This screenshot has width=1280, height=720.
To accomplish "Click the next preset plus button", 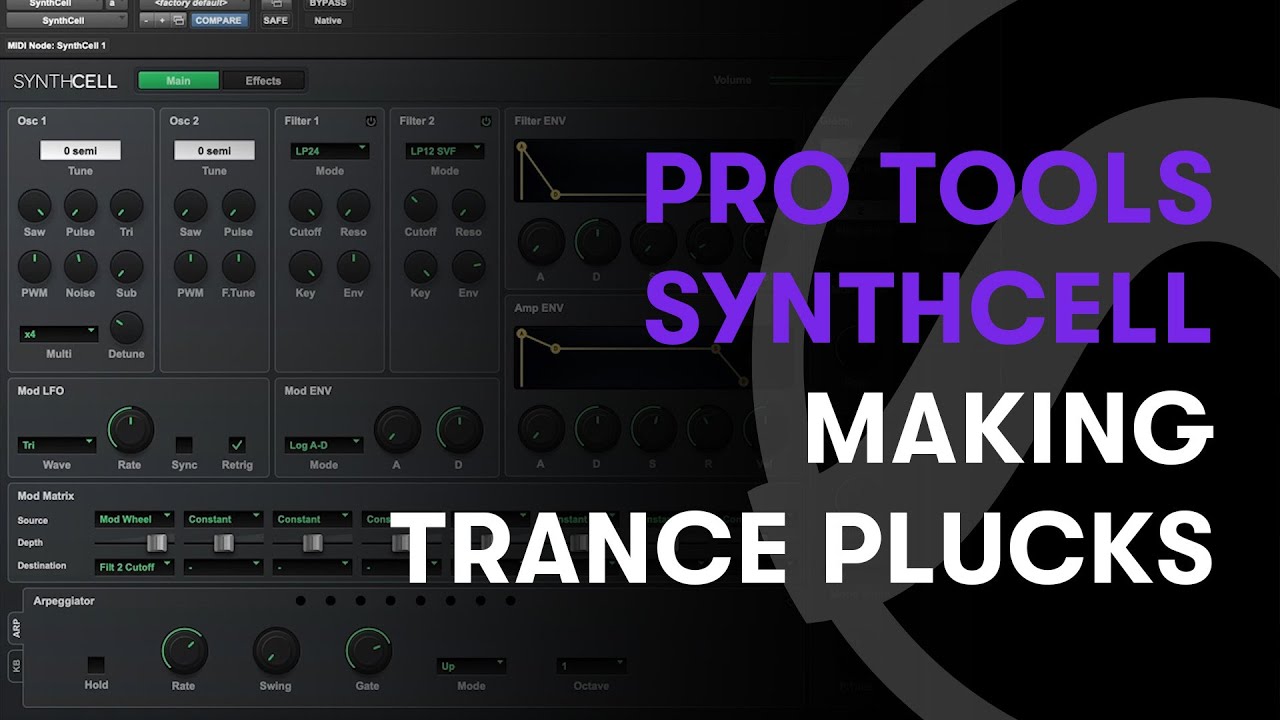I will (x=162, y=20).
